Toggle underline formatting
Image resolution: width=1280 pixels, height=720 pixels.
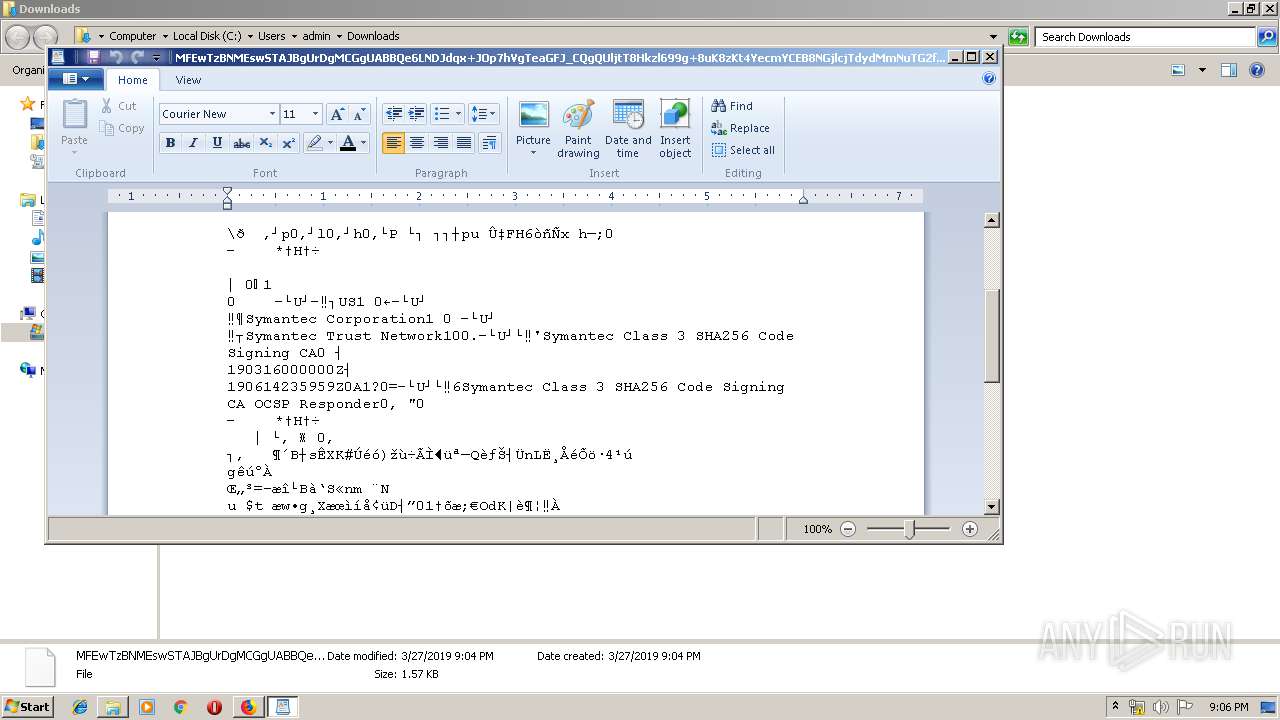(x=217, y=143)
